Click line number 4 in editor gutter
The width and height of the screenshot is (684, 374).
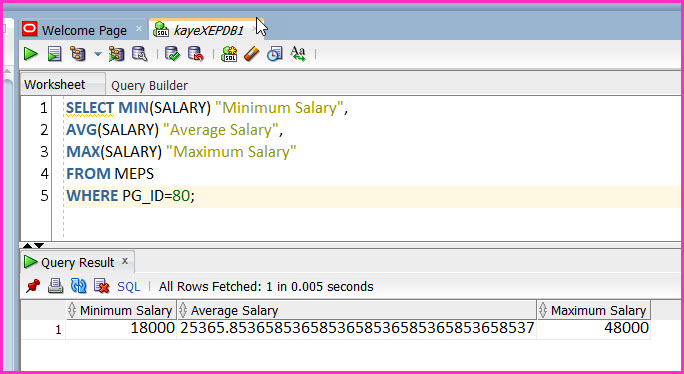coord(44,174)
